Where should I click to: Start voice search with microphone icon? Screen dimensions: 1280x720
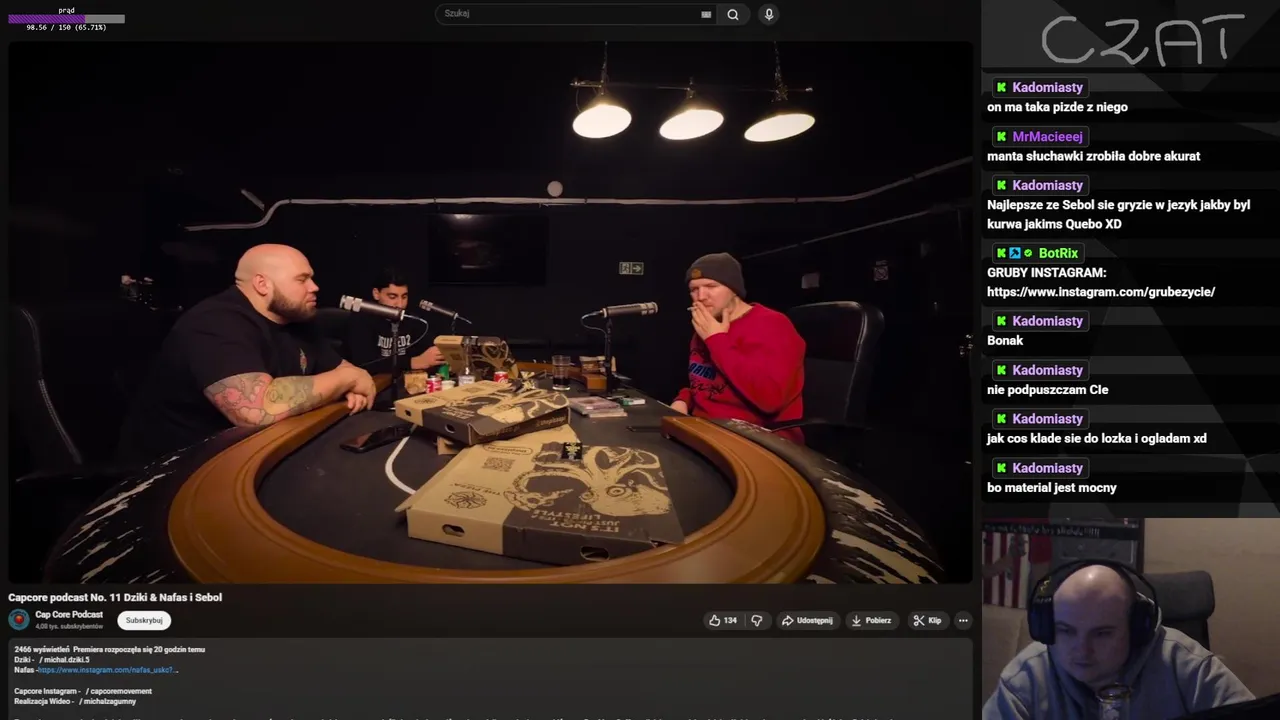coord(769,14)
